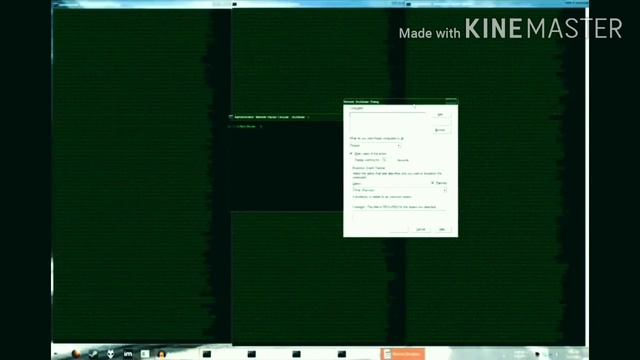
Task: Open the white square icon next to 'im' in the taskbar
Action: tap(145, 354)
